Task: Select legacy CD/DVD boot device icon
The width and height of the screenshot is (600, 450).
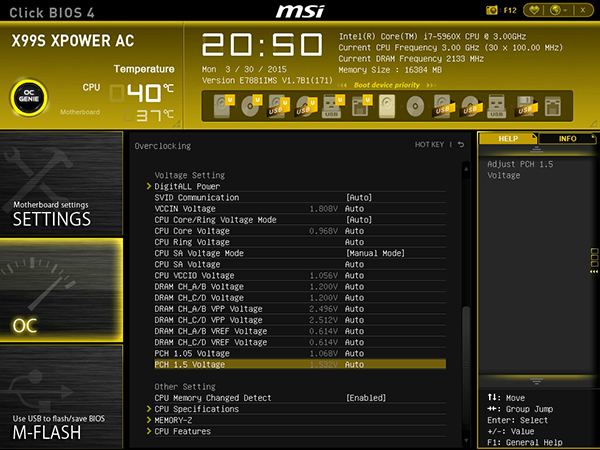Action: [415, 106]
